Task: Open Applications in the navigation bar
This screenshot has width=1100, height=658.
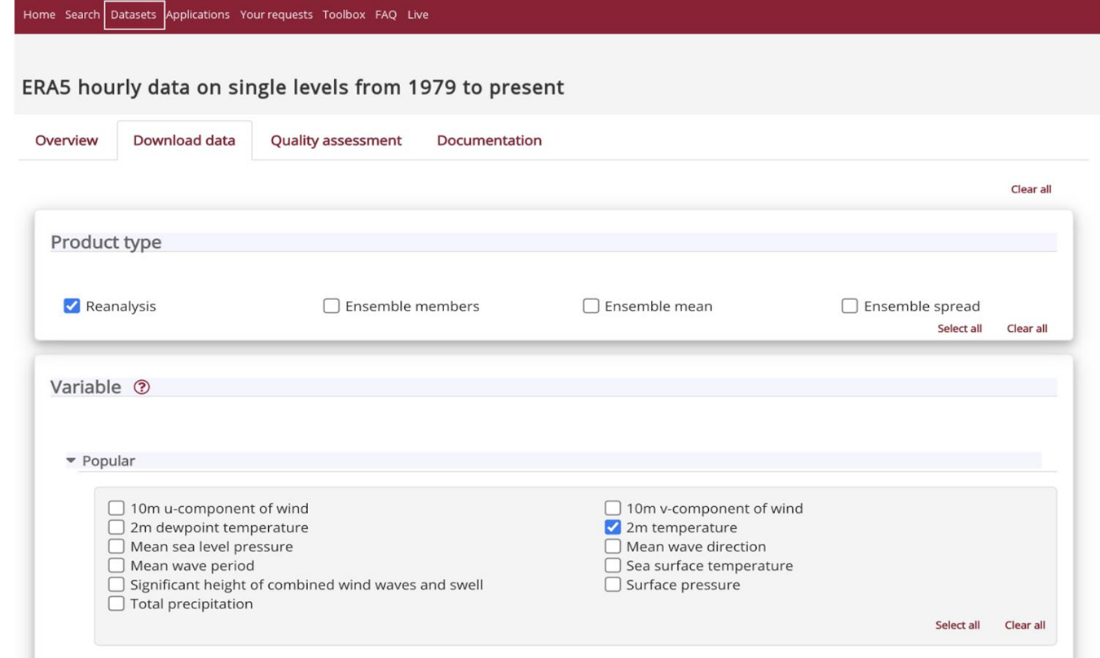Action: click(x=198, y=15)
